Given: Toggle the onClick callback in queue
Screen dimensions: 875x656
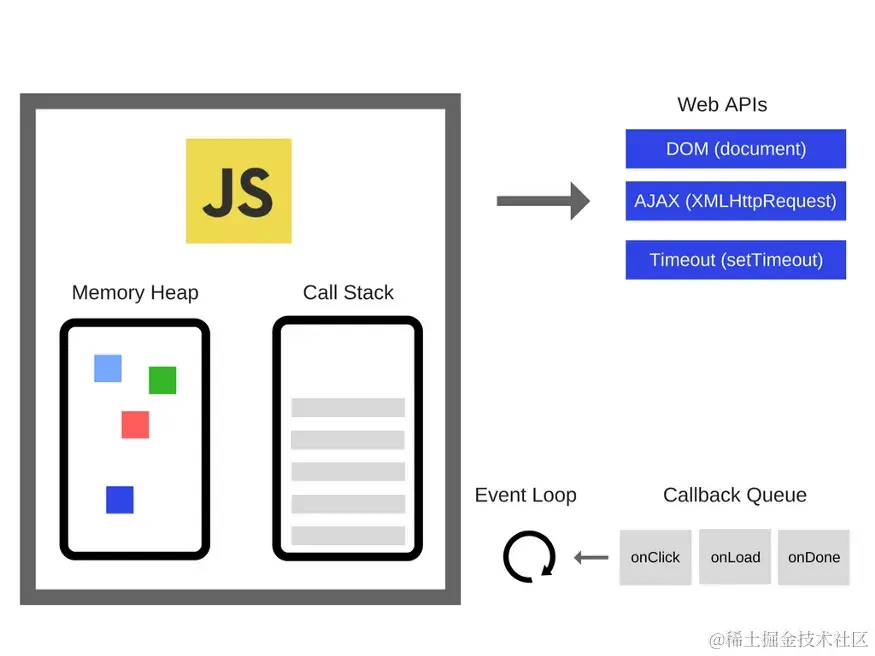Looking at the screenshot, I should (x=655, y=557).
